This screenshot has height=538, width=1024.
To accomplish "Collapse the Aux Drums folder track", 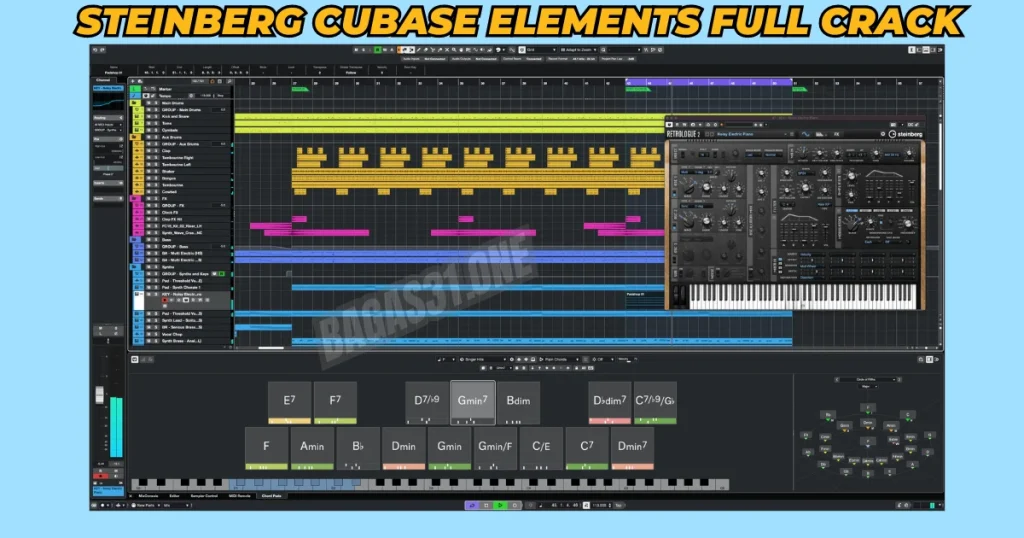I will coord(134,137).
